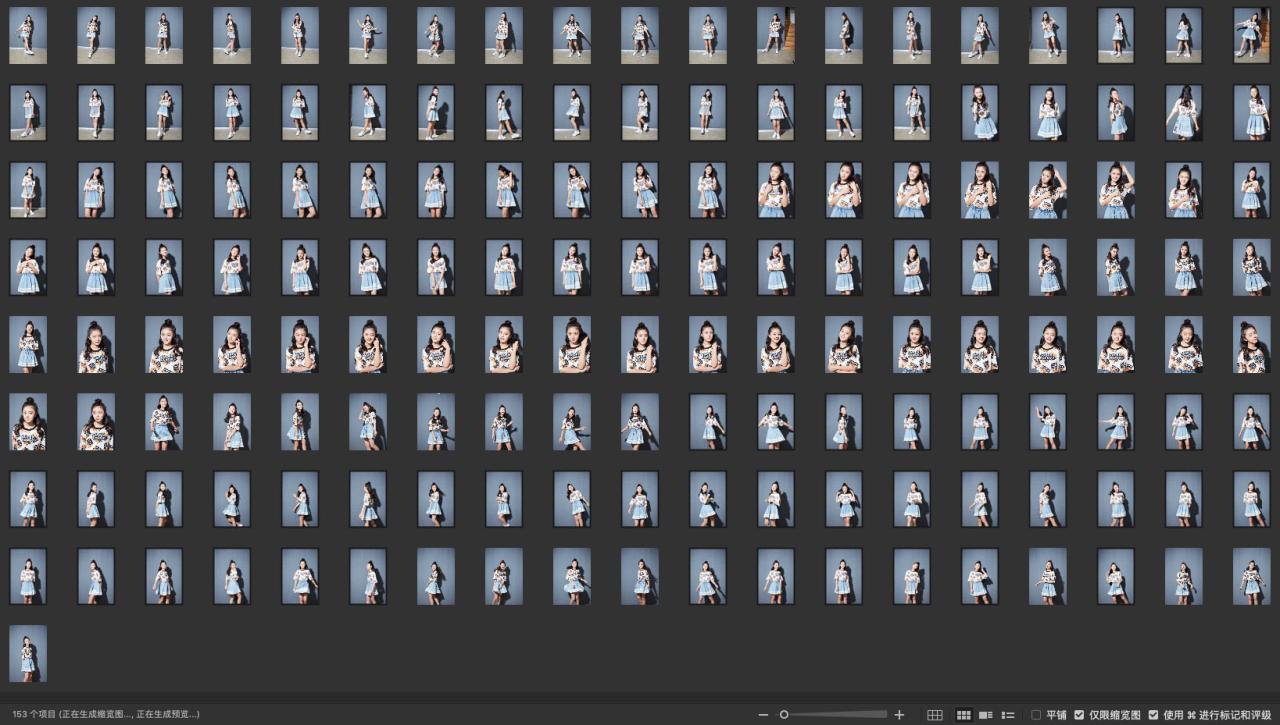
Task: Select the last thumbnail in the first row
Action: (1251, 35)
